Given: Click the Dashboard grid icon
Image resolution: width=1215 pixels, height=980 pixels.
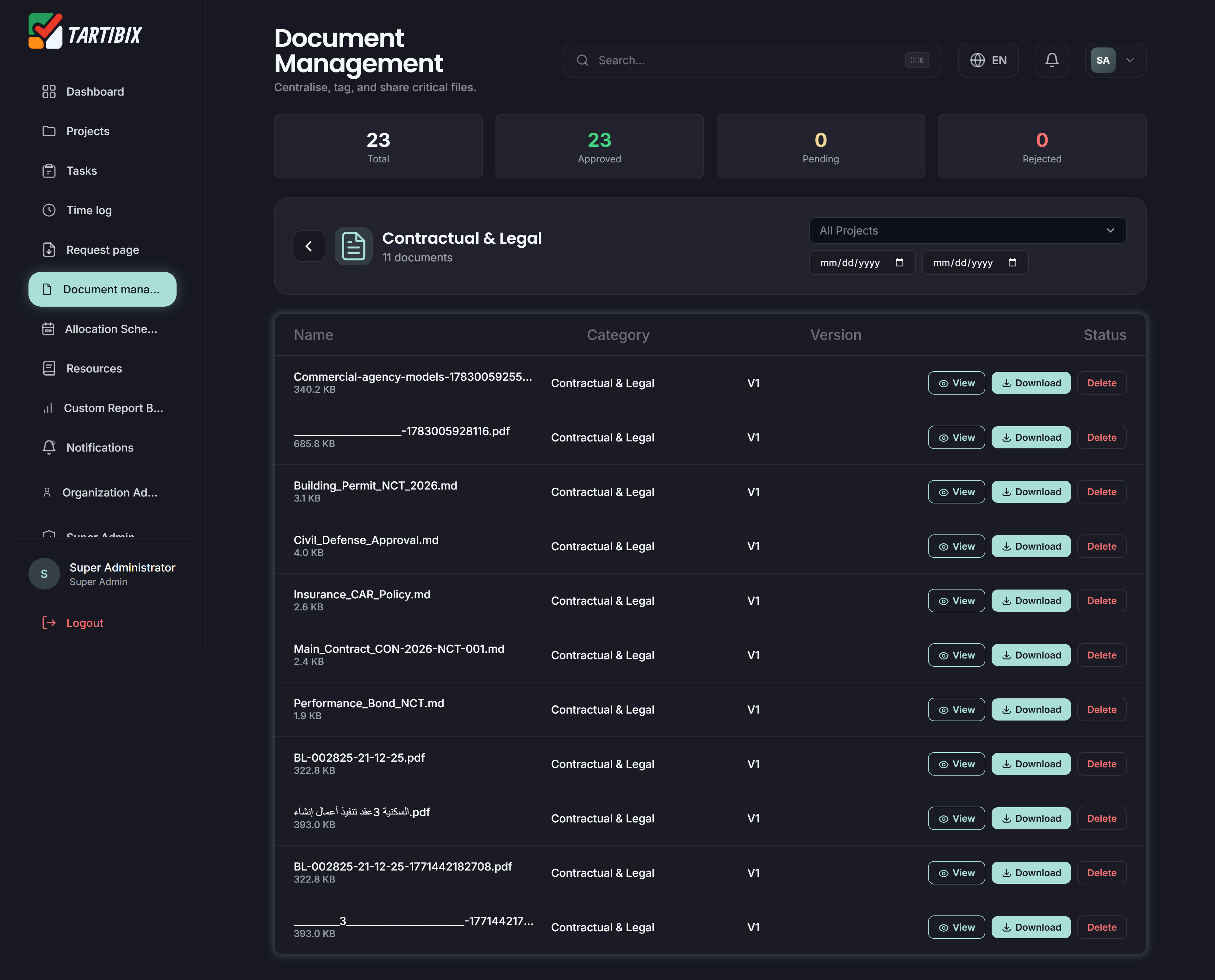Looking at the screenshot, I should click(x=49, y=91).
